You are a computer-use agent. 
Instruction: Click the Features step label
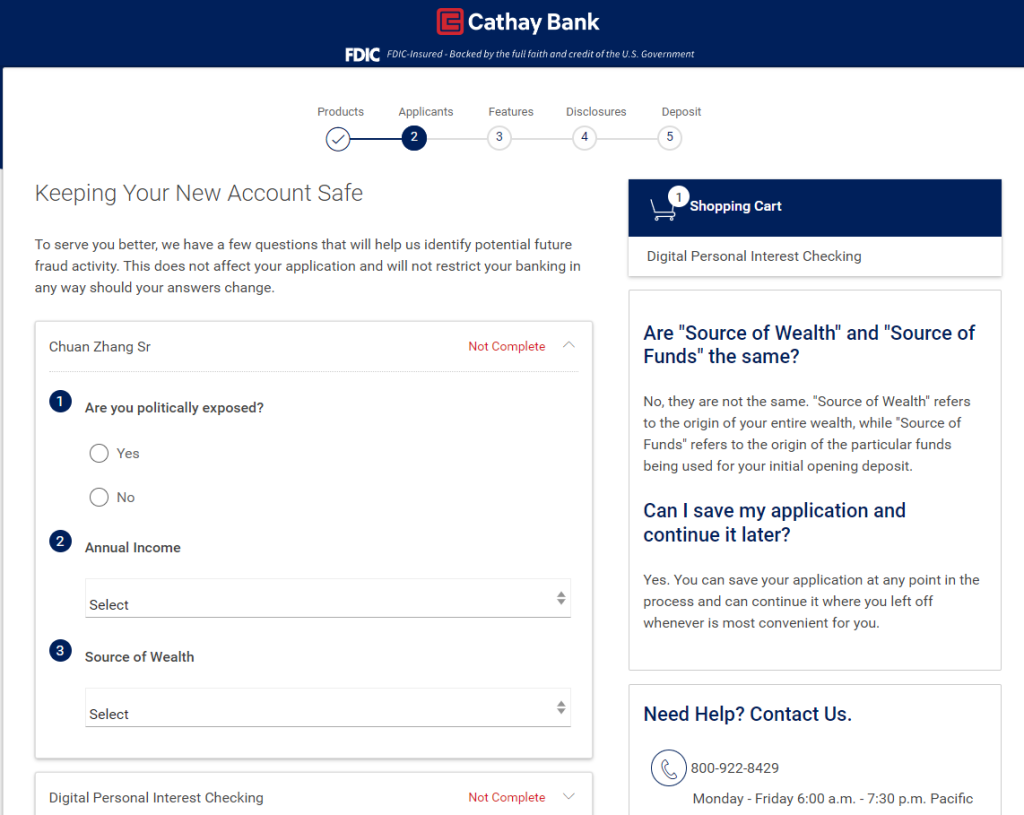(510, 112)
